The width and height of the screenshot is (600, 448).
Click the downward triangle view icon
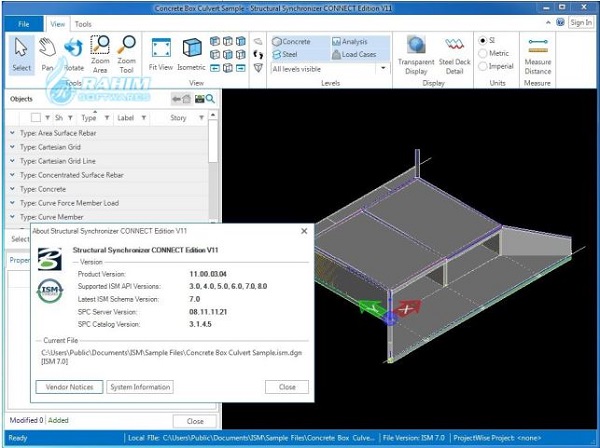(x=258, y=68)
